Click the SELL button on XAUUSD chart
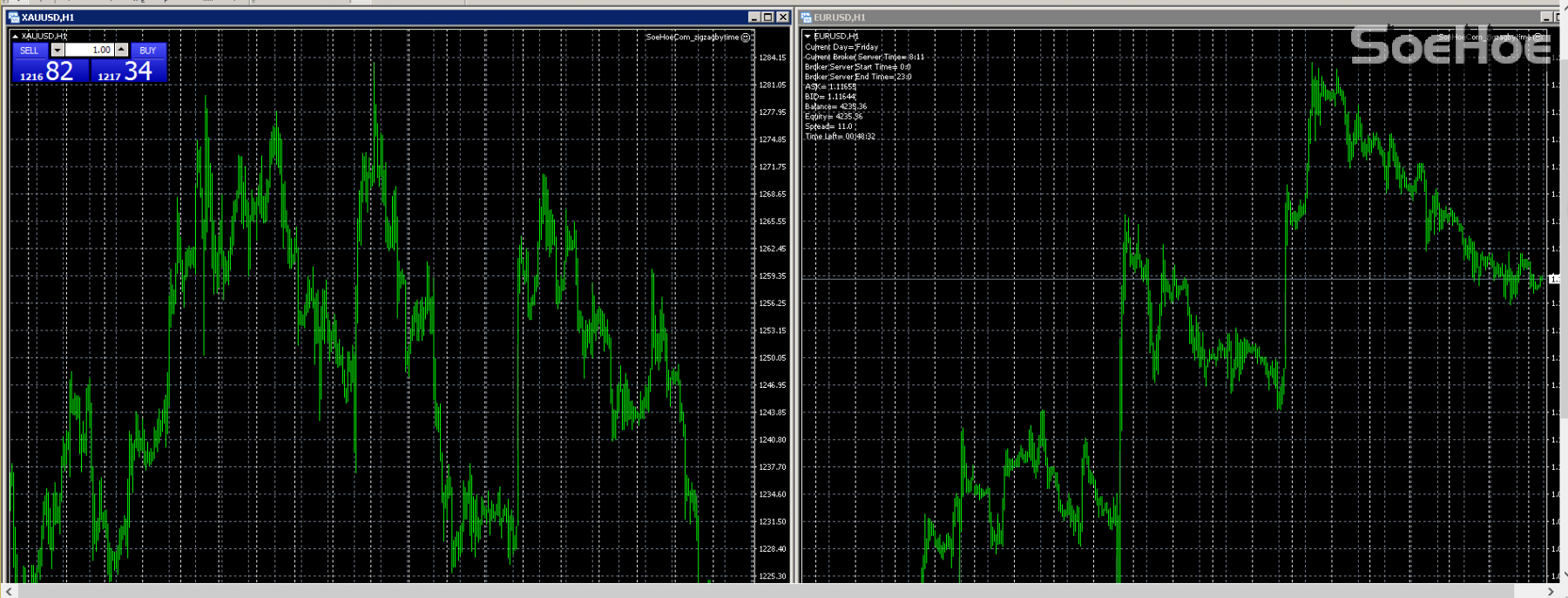This screenshot has width=1568, height=598. [29, 51]
